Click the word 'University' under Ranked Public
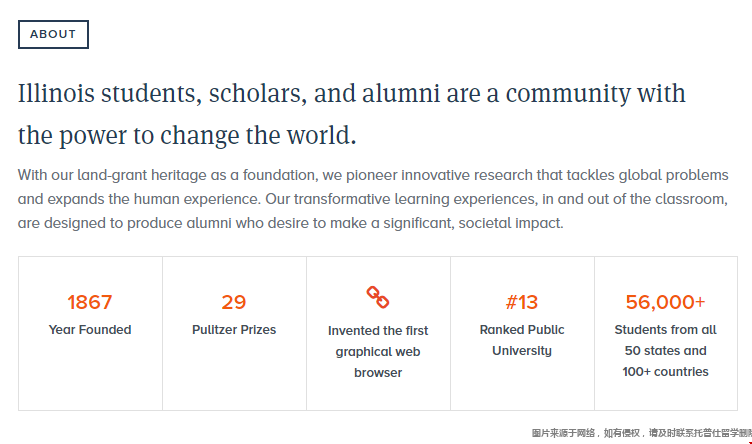The image size is (752, 444). click(x=522, y=351)
